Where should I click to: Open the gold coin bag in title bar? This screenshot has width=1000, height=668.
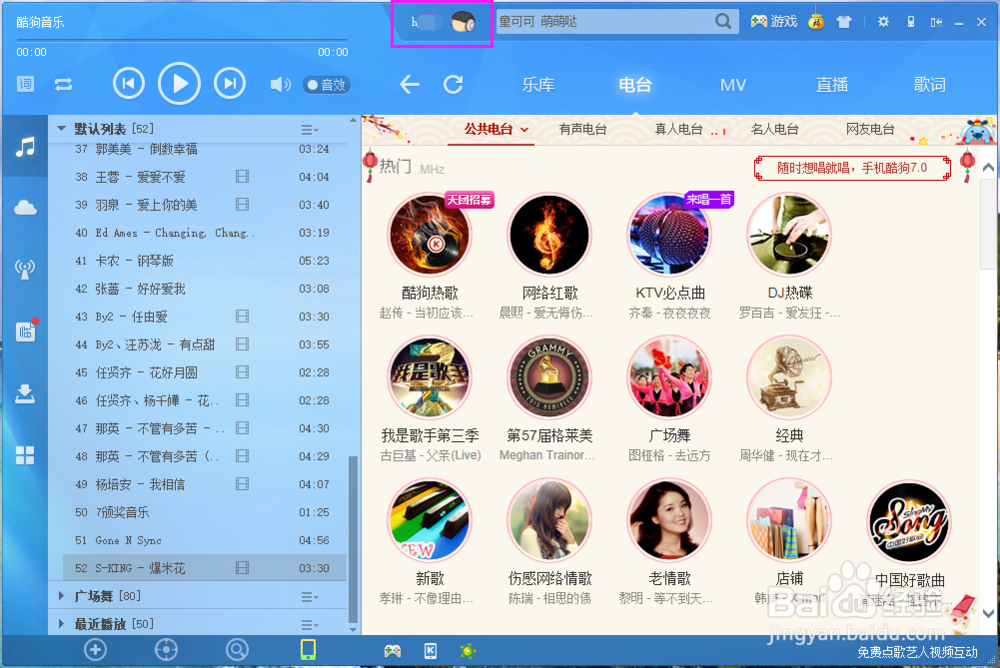click(816, 20)
